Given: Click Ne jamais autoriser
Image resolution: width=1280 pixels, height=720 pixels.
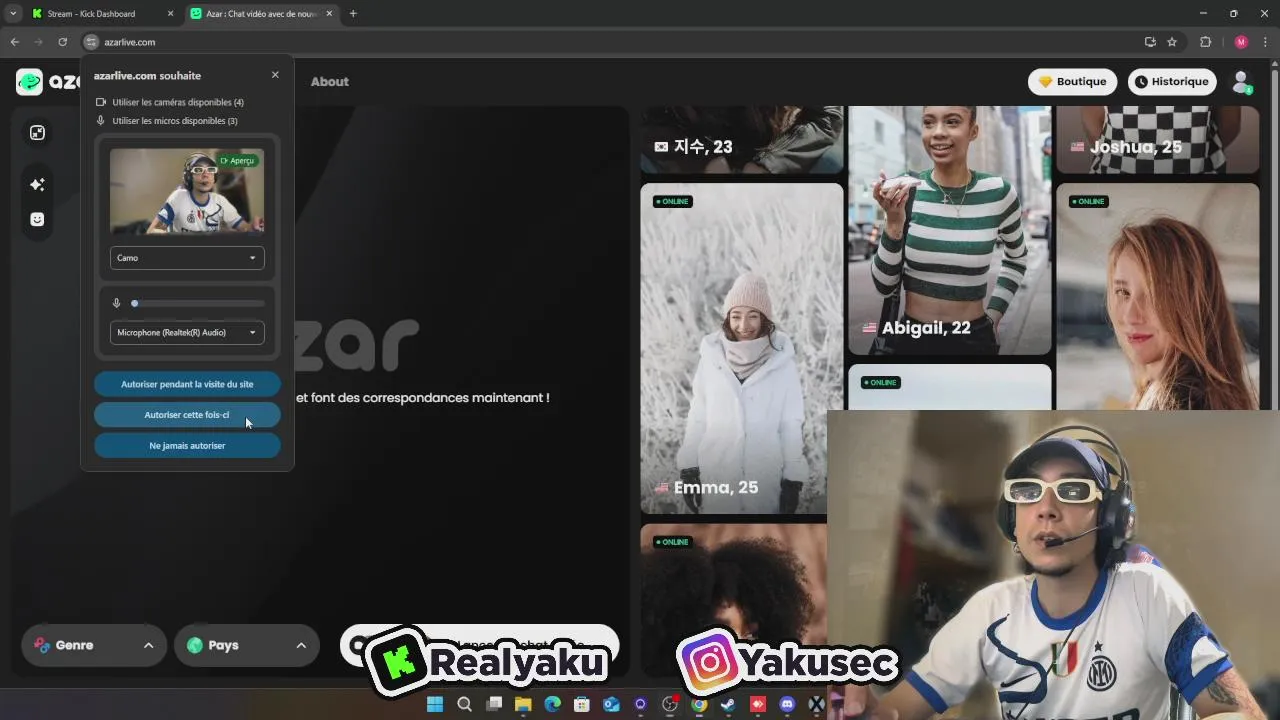Looking at the screenshot, I should pyautogui.click(x=187, y=446).
